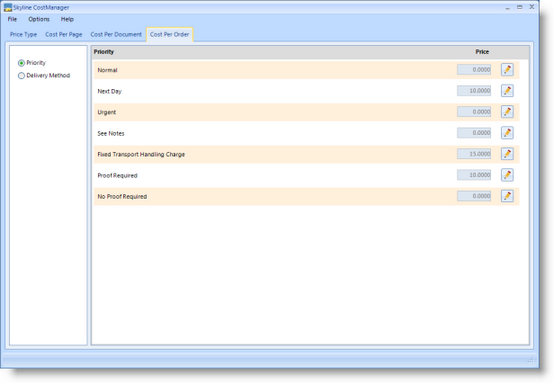Click the Priority column header

tap(104, 52)
